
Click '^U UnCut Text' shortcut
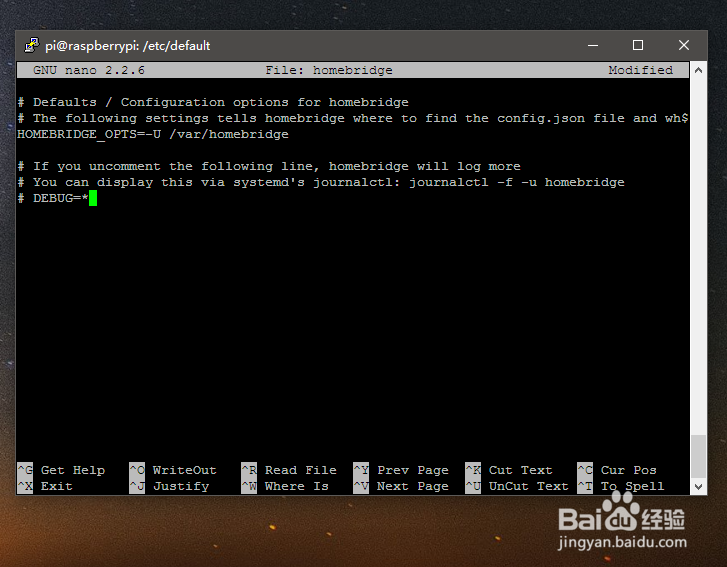click(517, 486)
